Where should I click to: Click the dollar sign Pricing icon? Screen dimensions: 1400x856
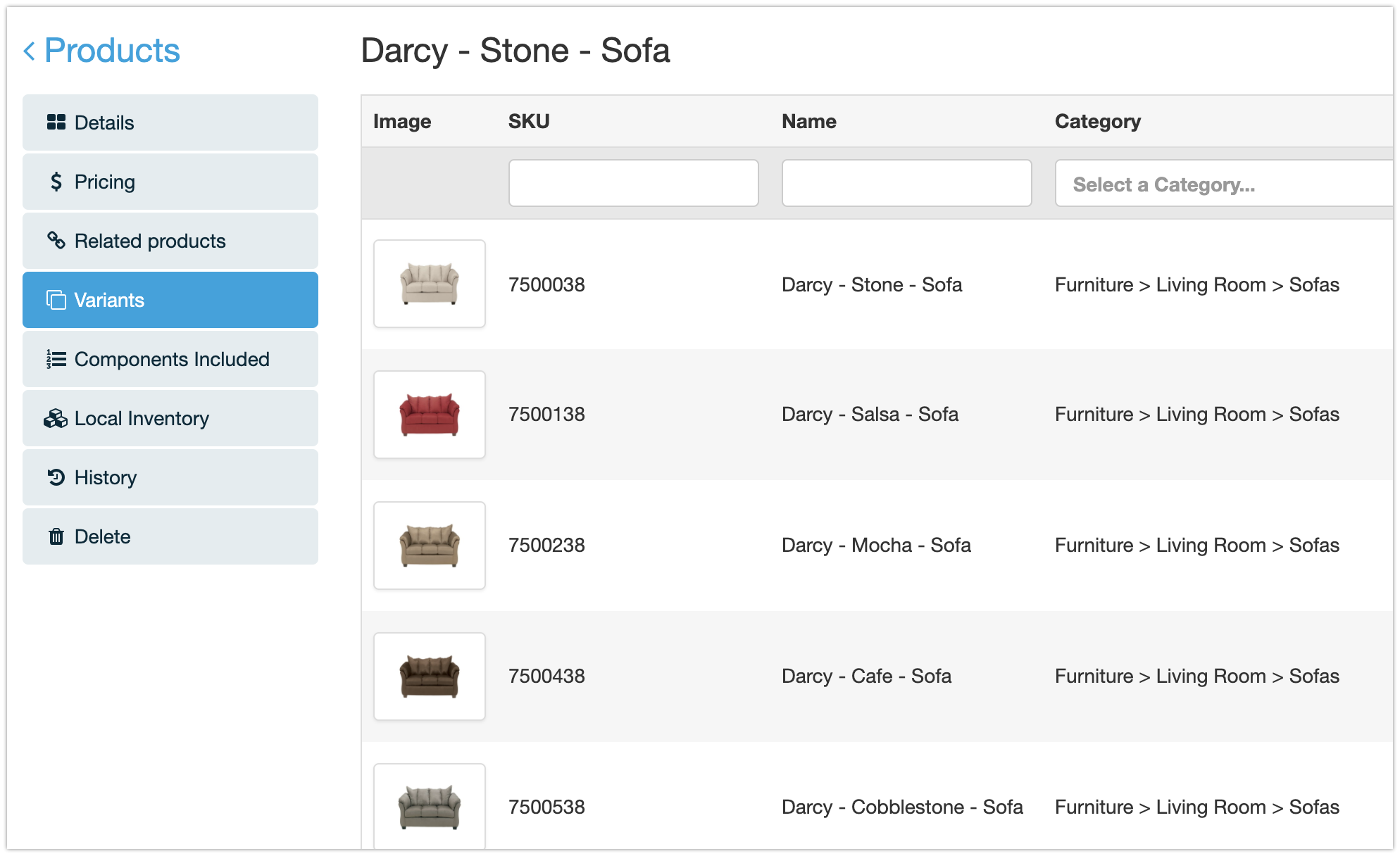pyautogui.click(x=56, y=181)
